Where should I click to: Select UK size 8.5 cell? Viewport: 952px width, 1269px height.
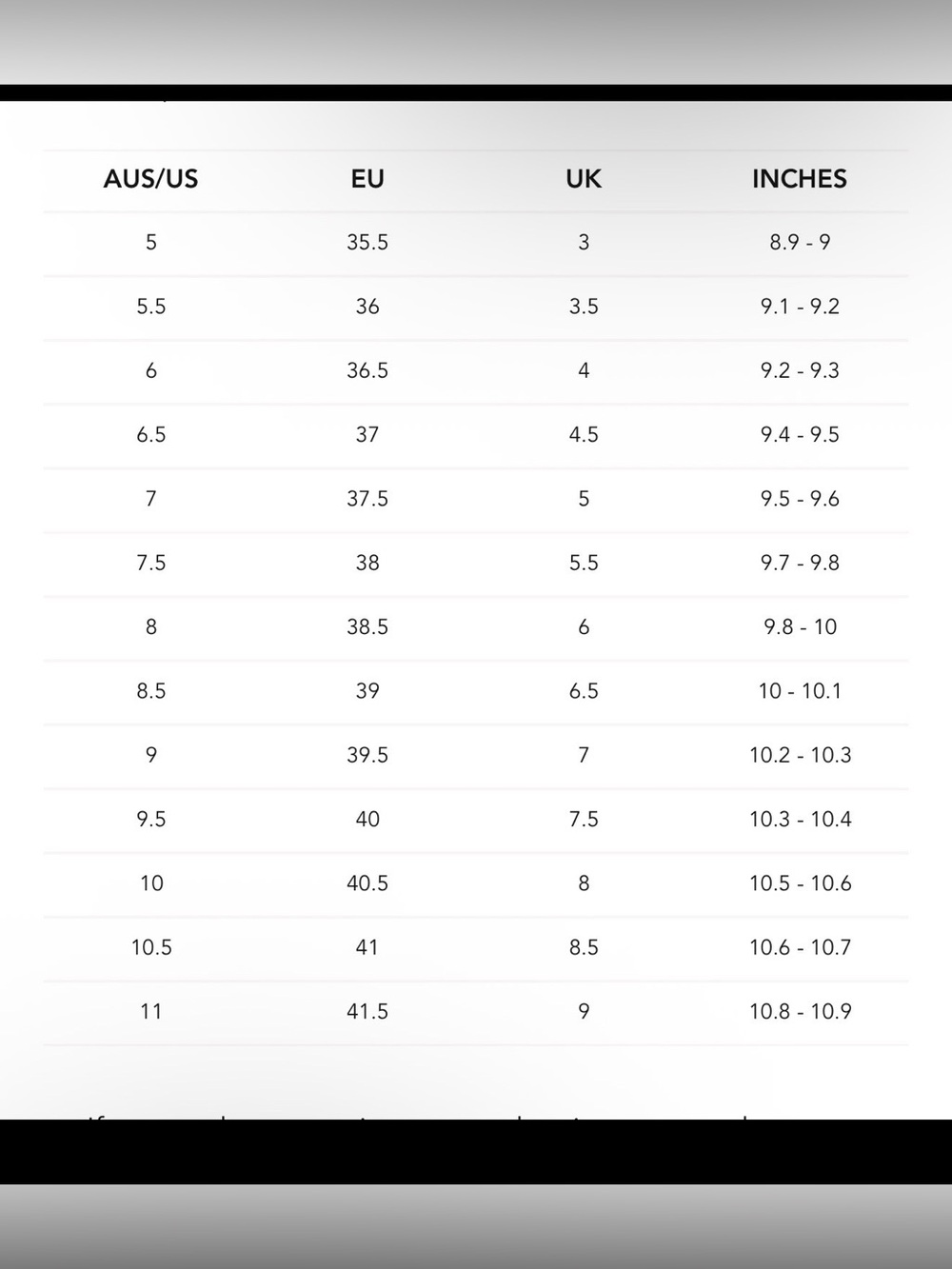tap(584, 947)
